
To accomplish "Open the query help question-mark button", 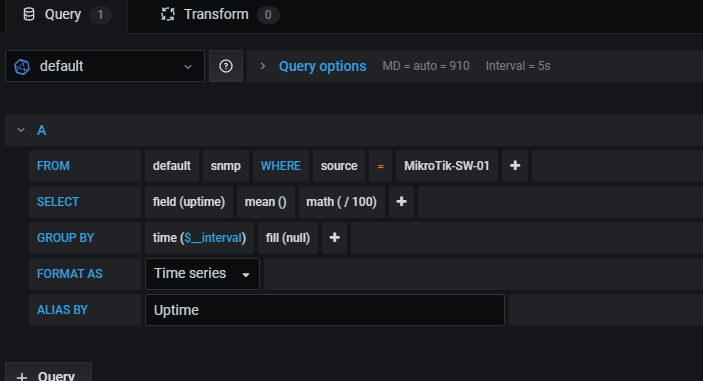I will click(226, 66).
